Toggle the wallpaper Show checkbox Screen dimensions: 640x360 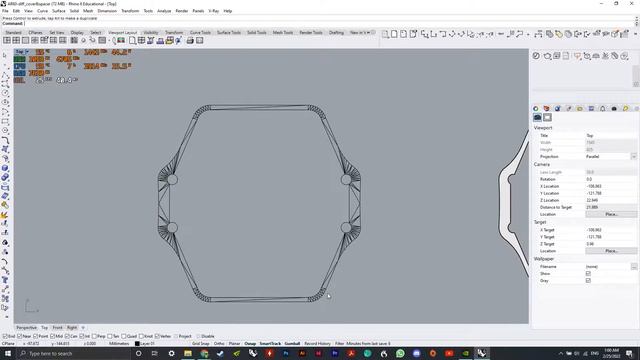click(588, 273)
